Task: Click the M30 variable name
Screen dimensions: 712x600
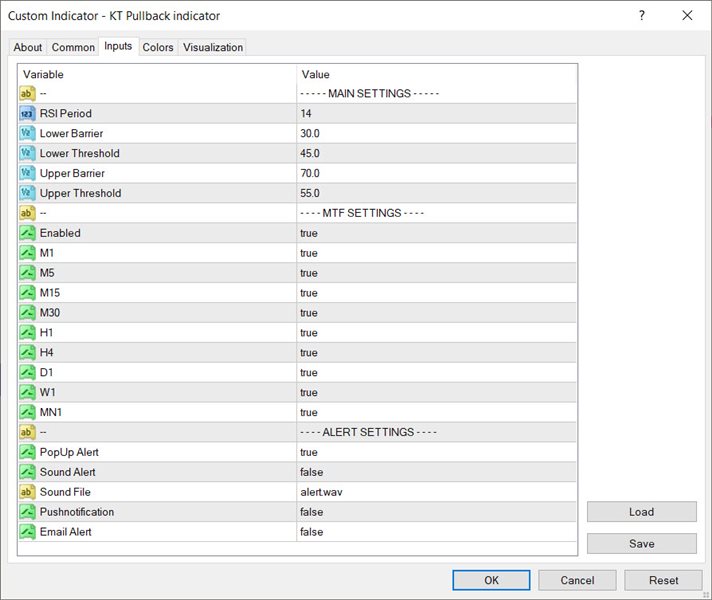Action: (50, 312)
